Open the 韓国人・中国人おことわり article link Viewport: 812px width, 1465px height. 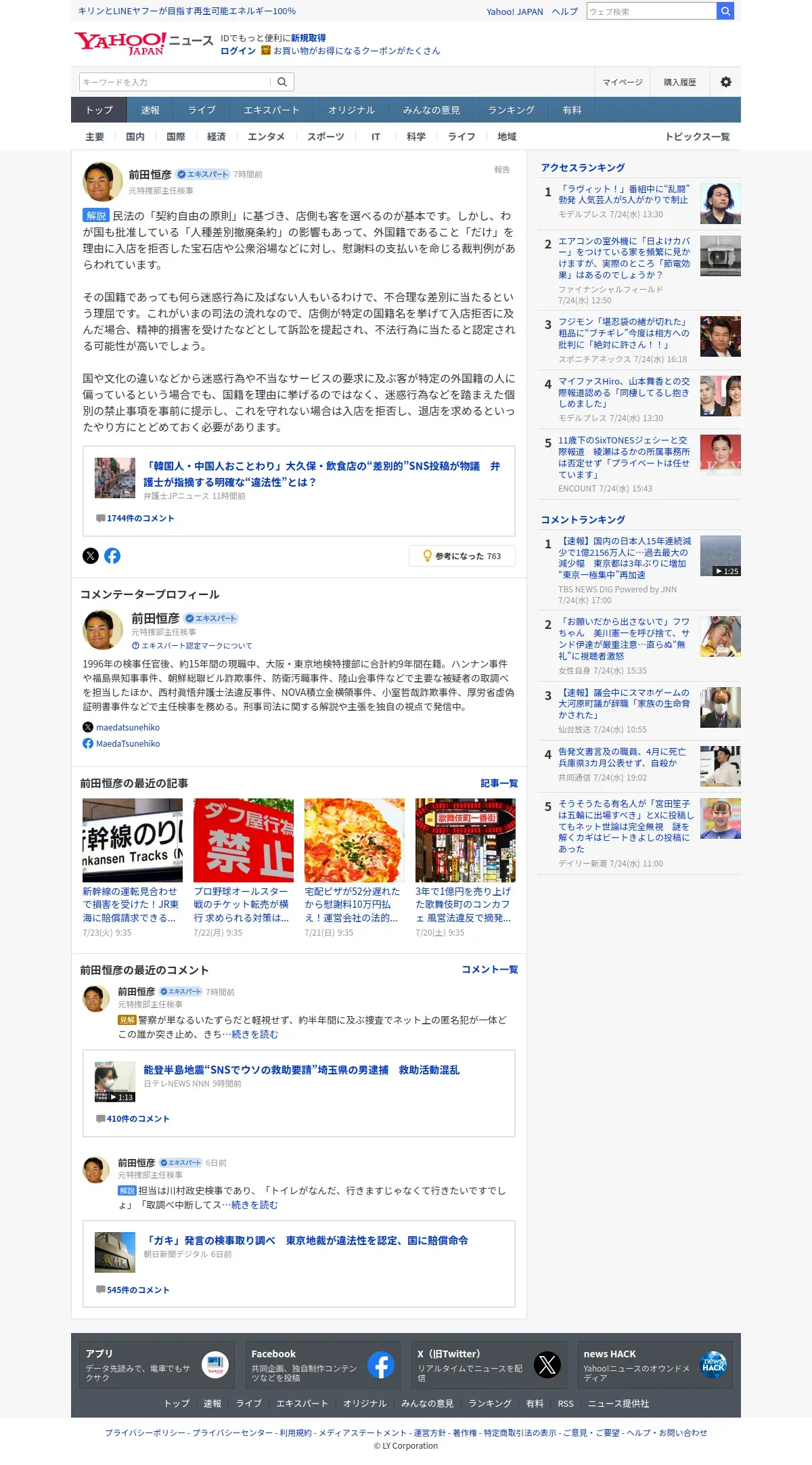[321, 474]
